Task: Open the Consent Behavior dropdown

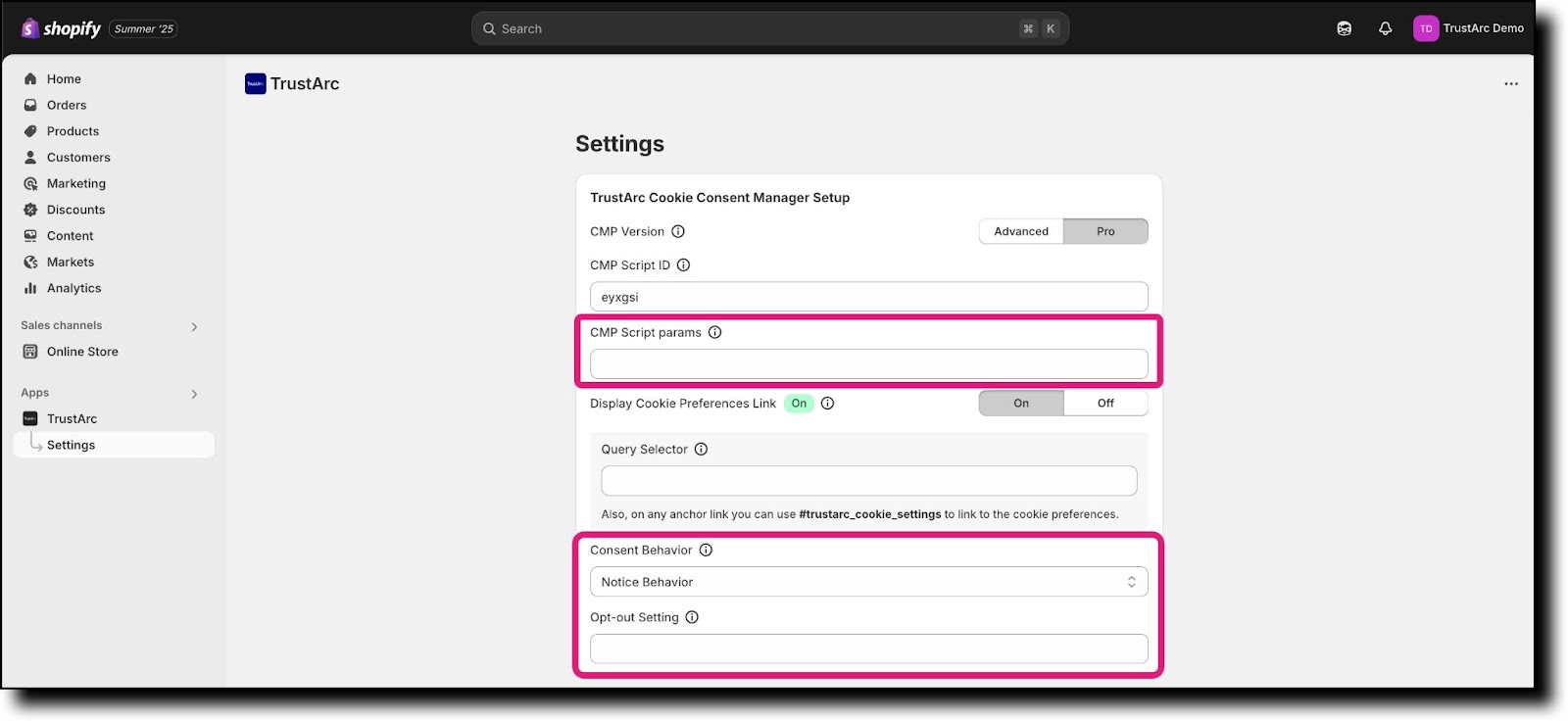Action: pos(868,582)
